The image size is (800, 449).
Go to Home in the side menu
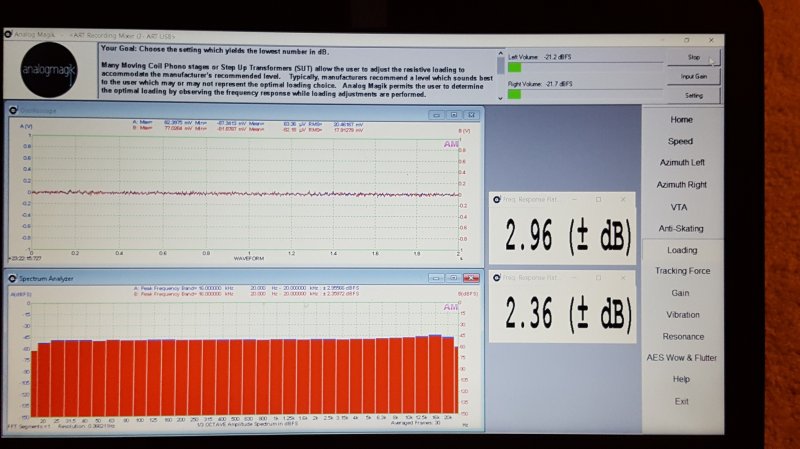pos(681,119)
